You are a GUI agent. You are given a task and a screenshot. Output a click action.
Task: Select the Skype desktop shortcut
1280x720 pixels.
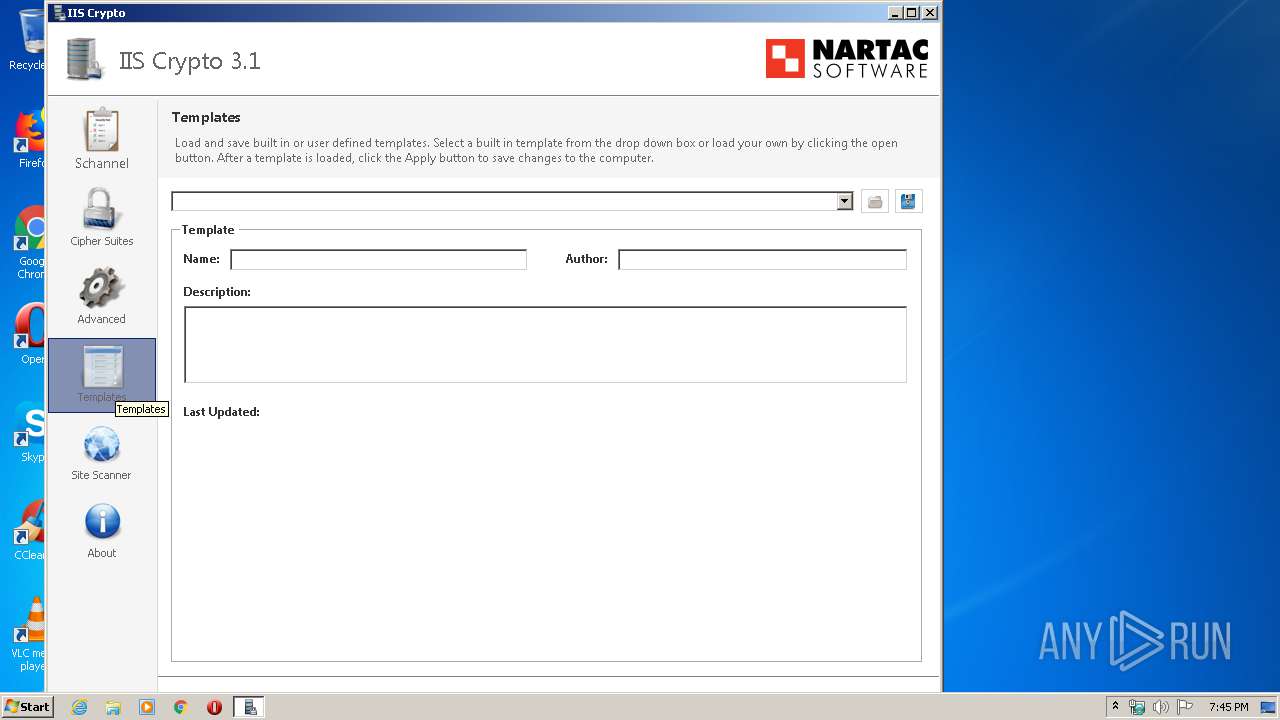coord(30,432)
